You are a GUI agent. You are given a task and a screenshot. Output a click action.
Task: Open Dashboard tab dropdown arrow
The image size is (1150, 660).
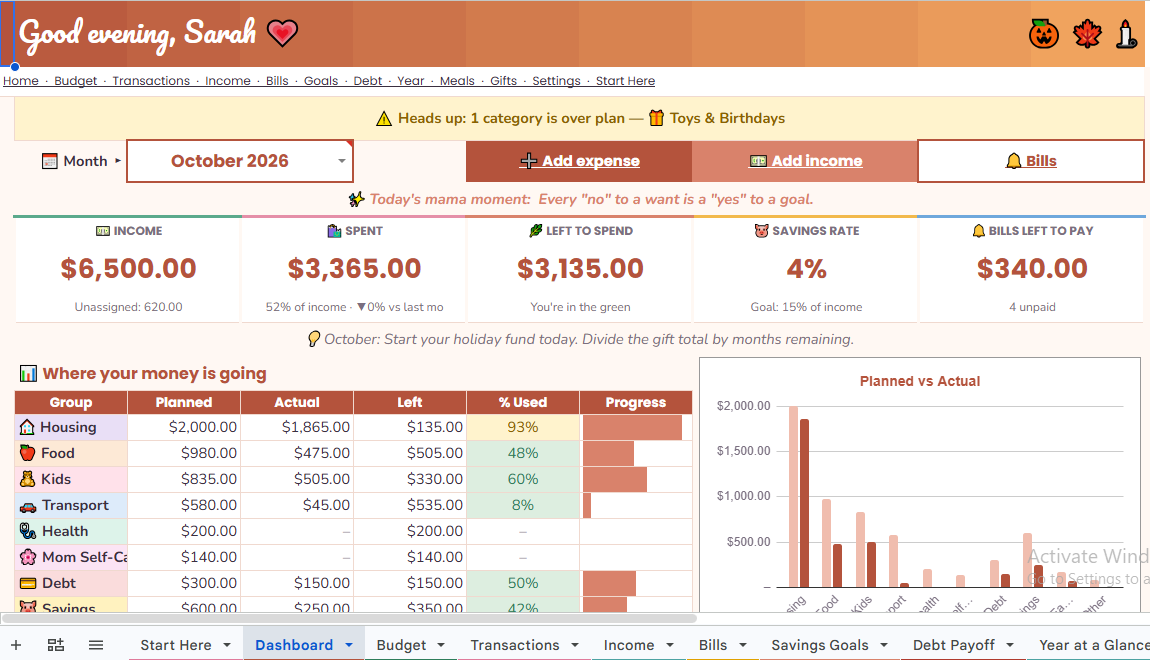click(348, 645)
